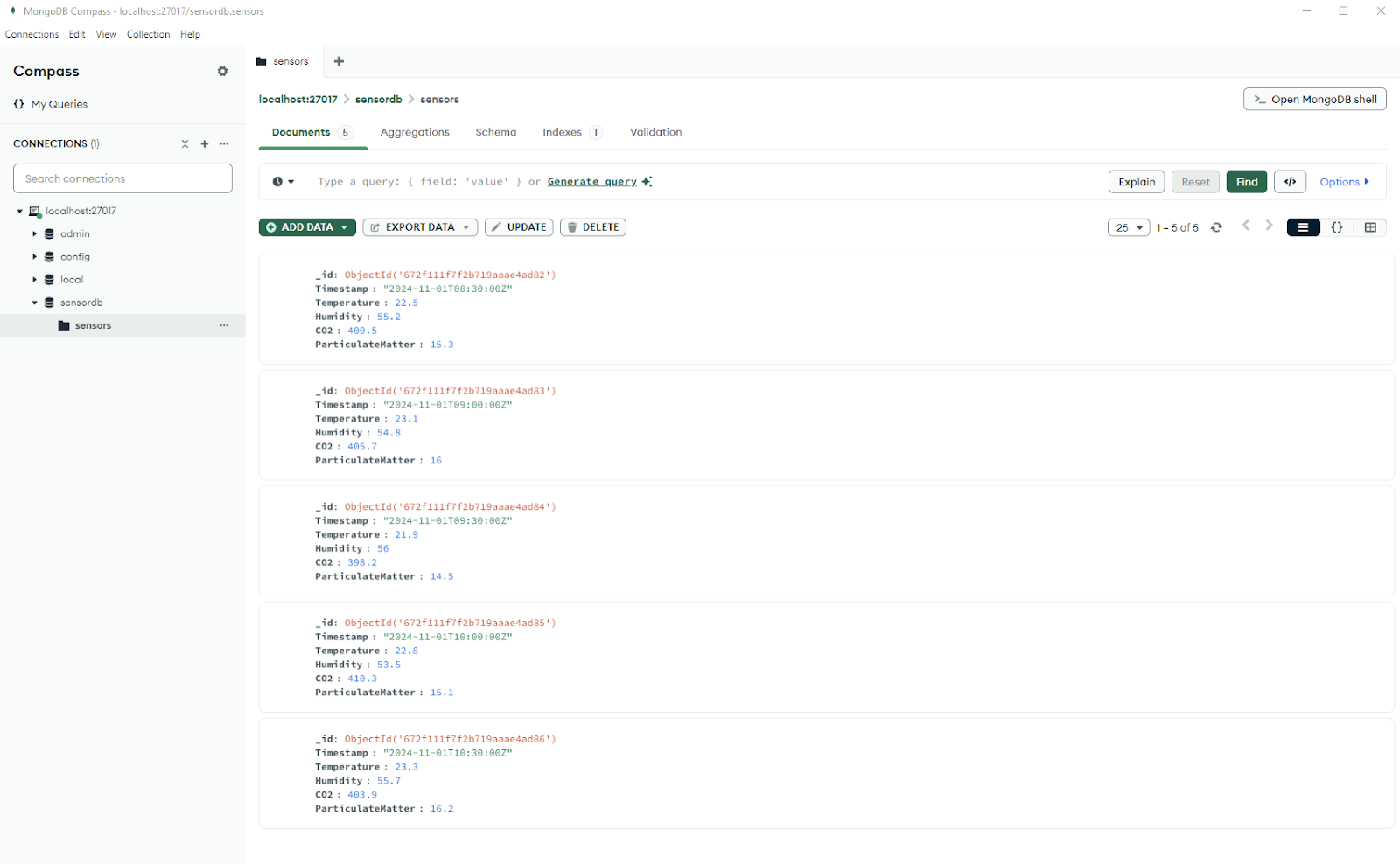1400x864 pixels.
Task: Open query history dropdown
Action: pyautogui.click(x=283, y=182)
